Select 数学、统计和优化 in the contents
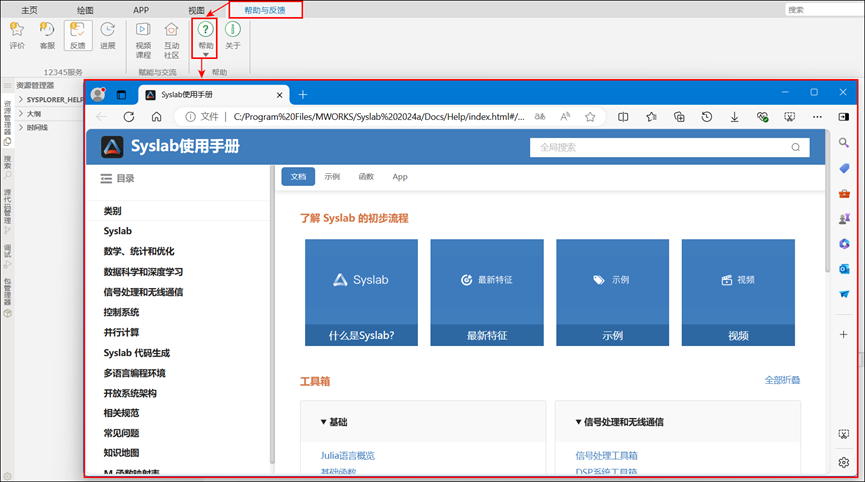This screenshot has width=865, height=482. click(139, 251)
